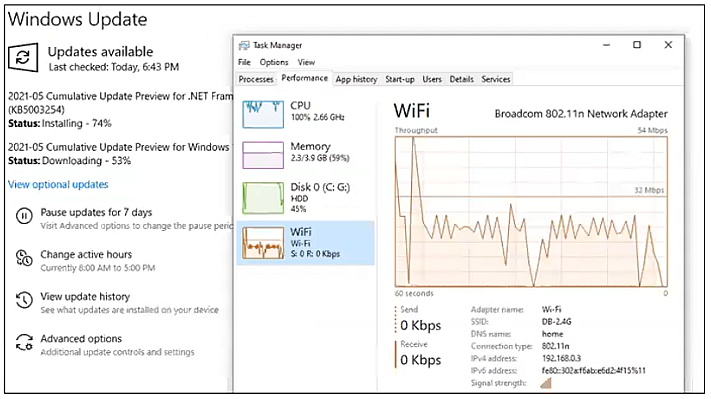Viewport: 711px width, 399px height.
Task: Click the Windows Update refresh icon
Action: (23, 57)
